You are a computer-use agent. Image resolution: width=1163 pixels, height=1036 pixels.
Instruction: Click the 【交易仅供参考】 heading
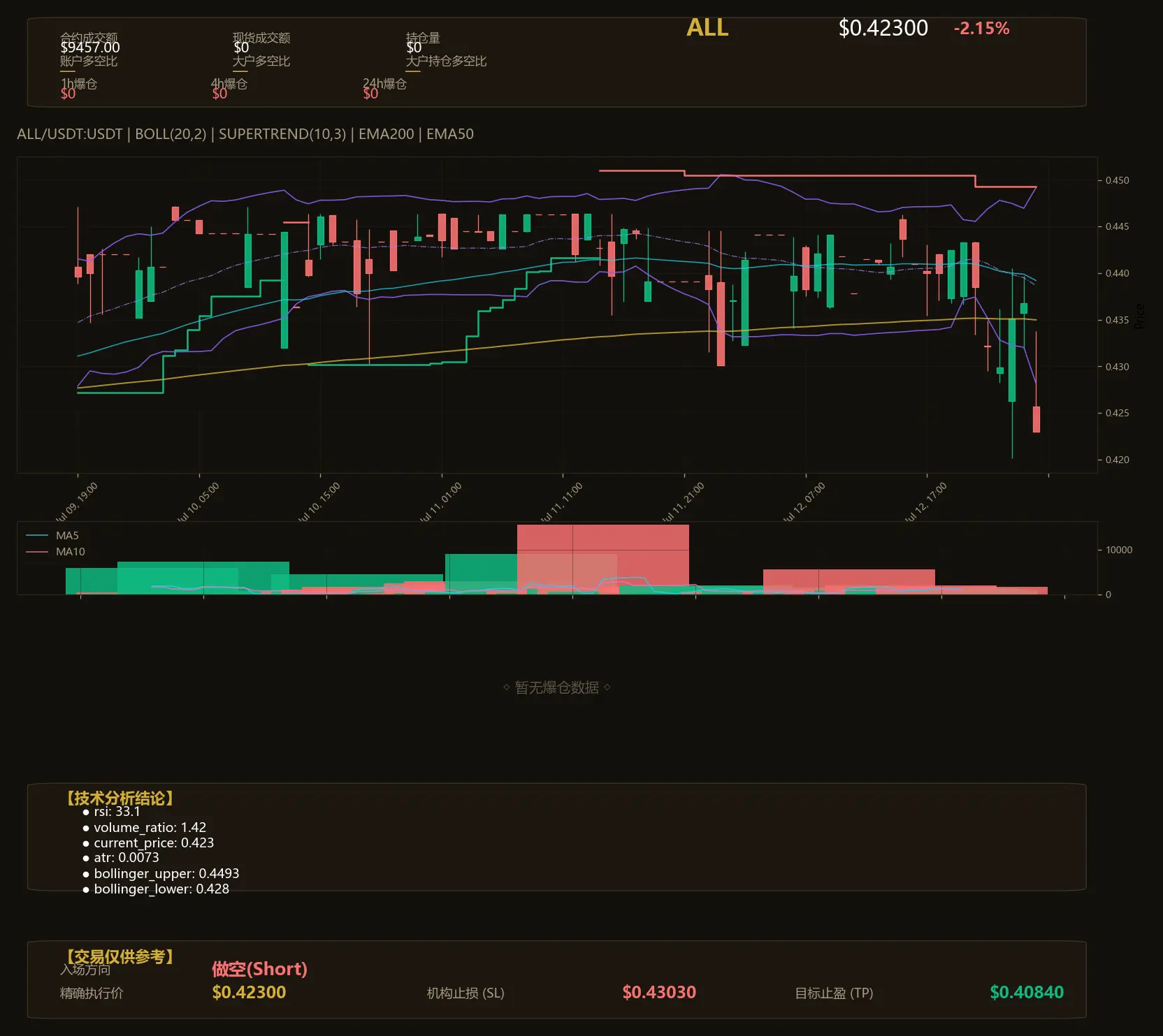(x=120, y=957)
